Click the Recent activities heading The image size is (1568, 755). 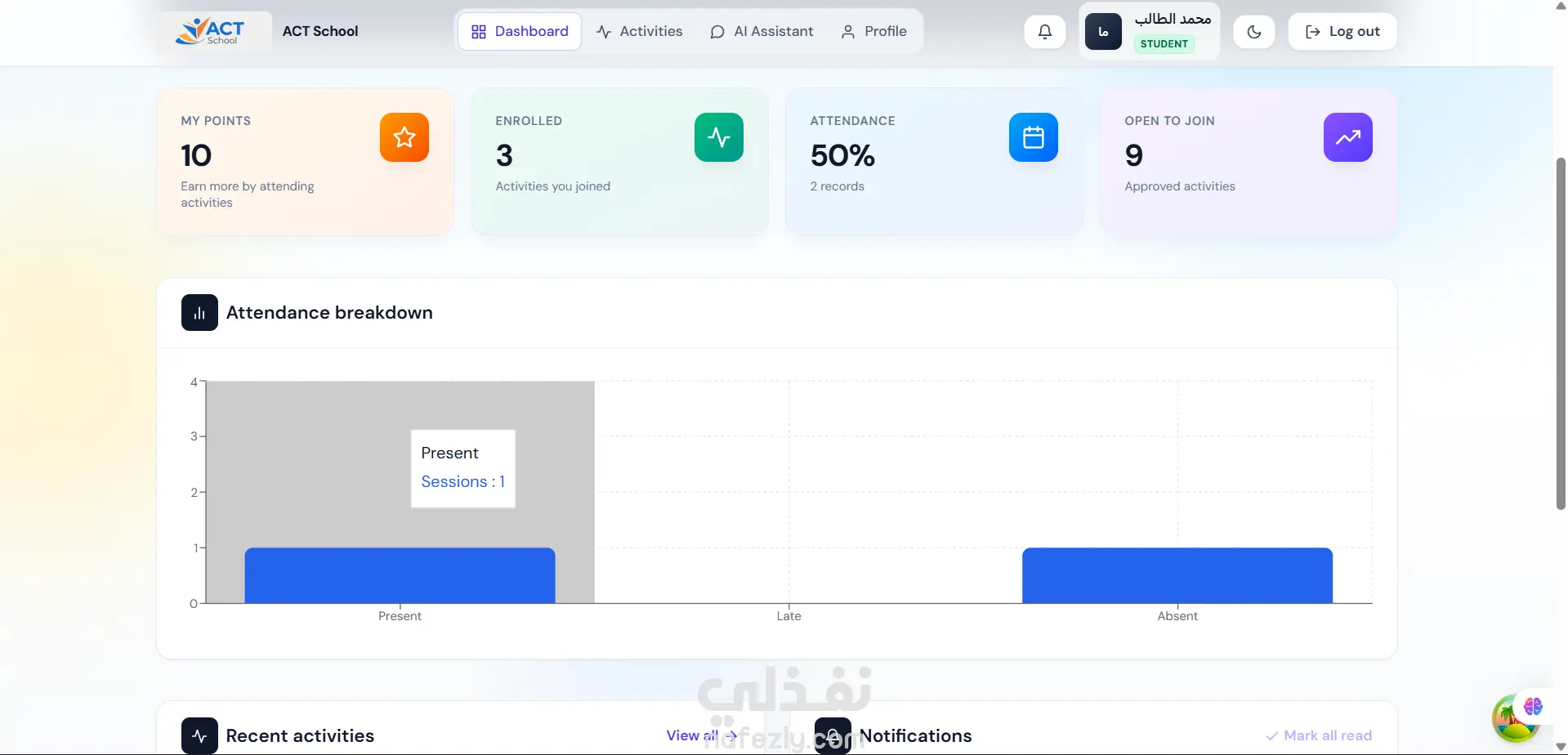click(x=300, y=735)
